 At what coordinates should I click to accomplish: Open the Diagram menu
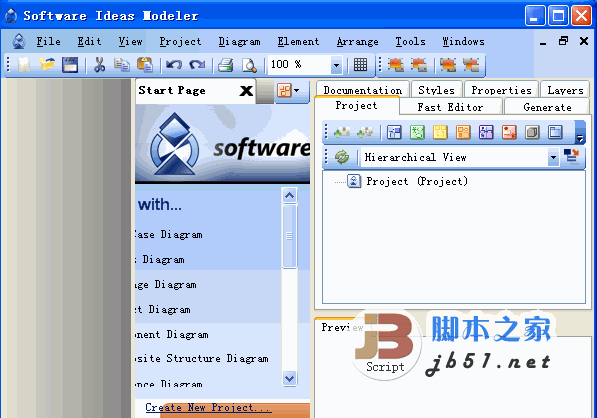coord(239,41)
